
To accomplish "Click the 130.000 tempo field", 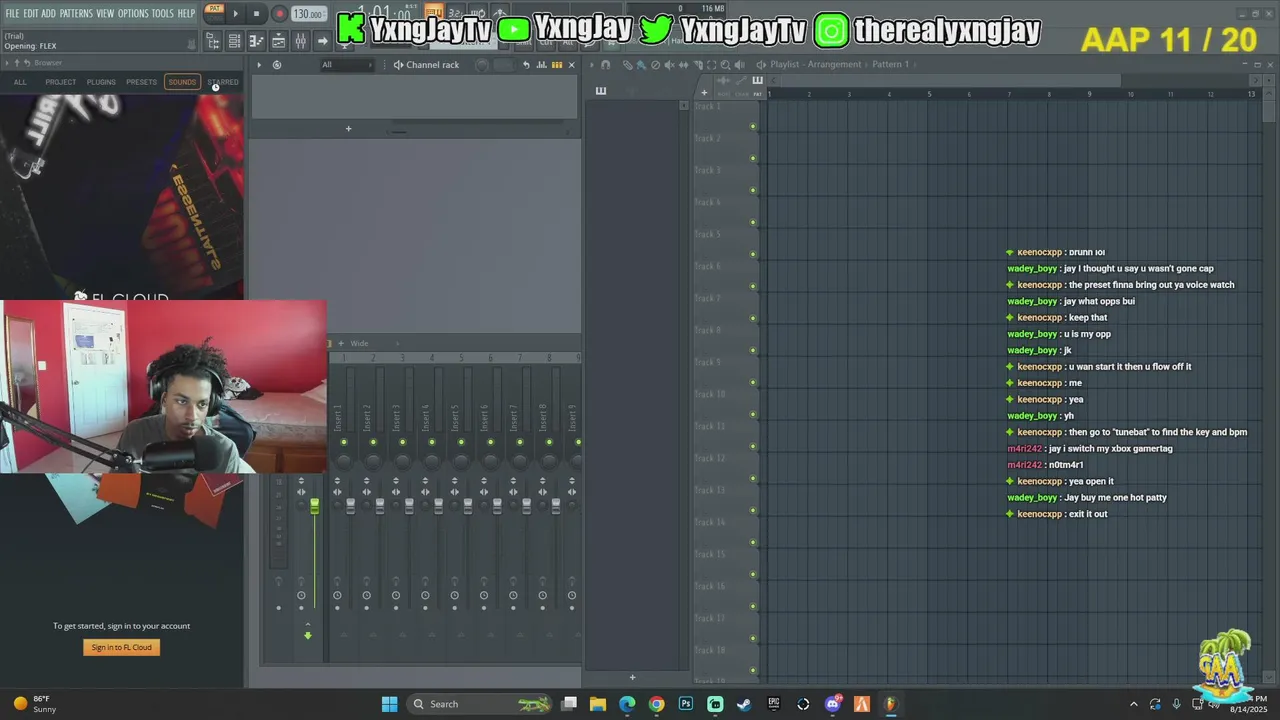I will coord(308,14).
